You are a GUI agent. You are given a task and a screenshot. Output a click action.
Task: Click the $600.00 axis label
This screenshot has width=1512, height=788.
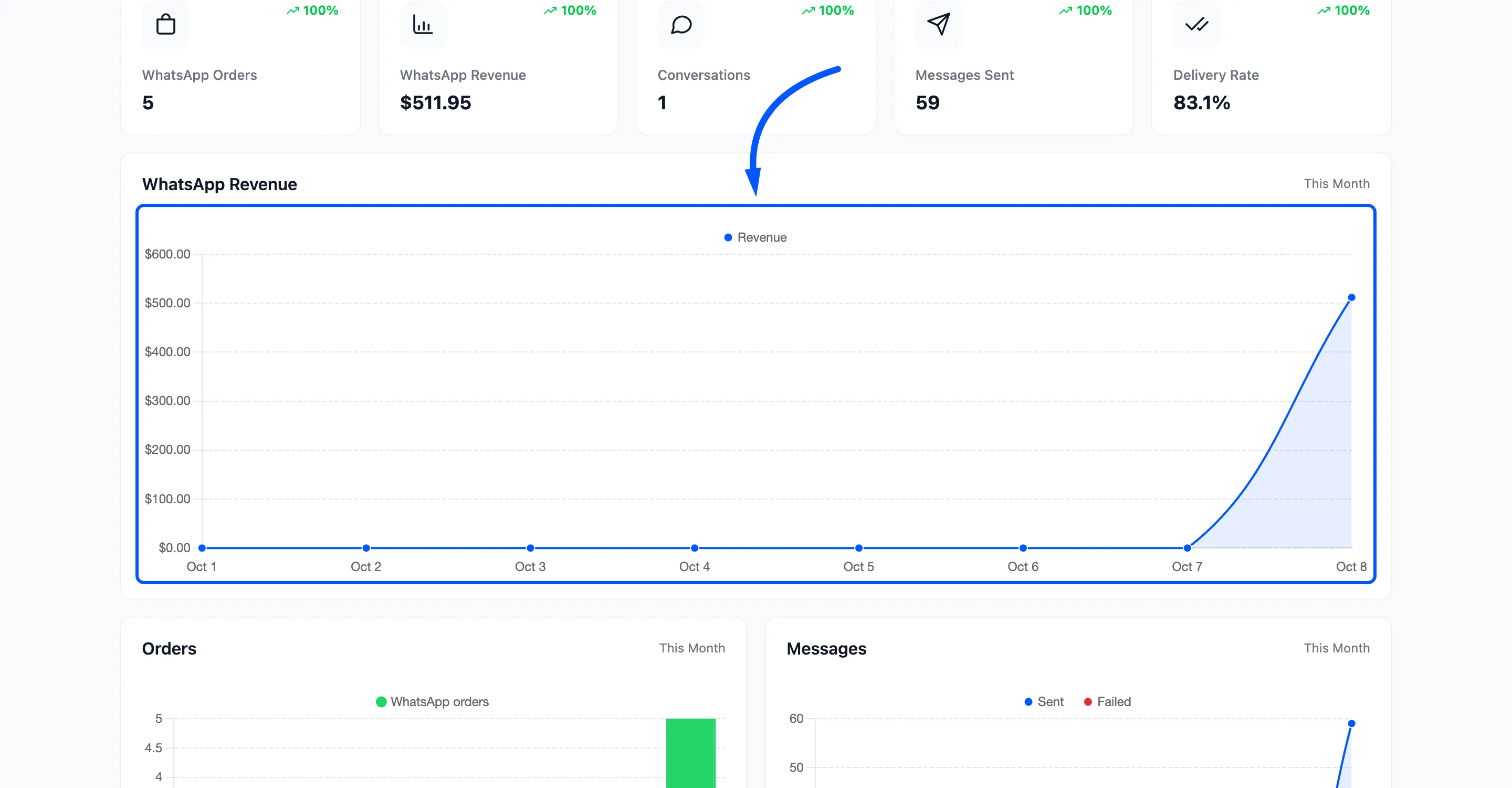point(167,254)
